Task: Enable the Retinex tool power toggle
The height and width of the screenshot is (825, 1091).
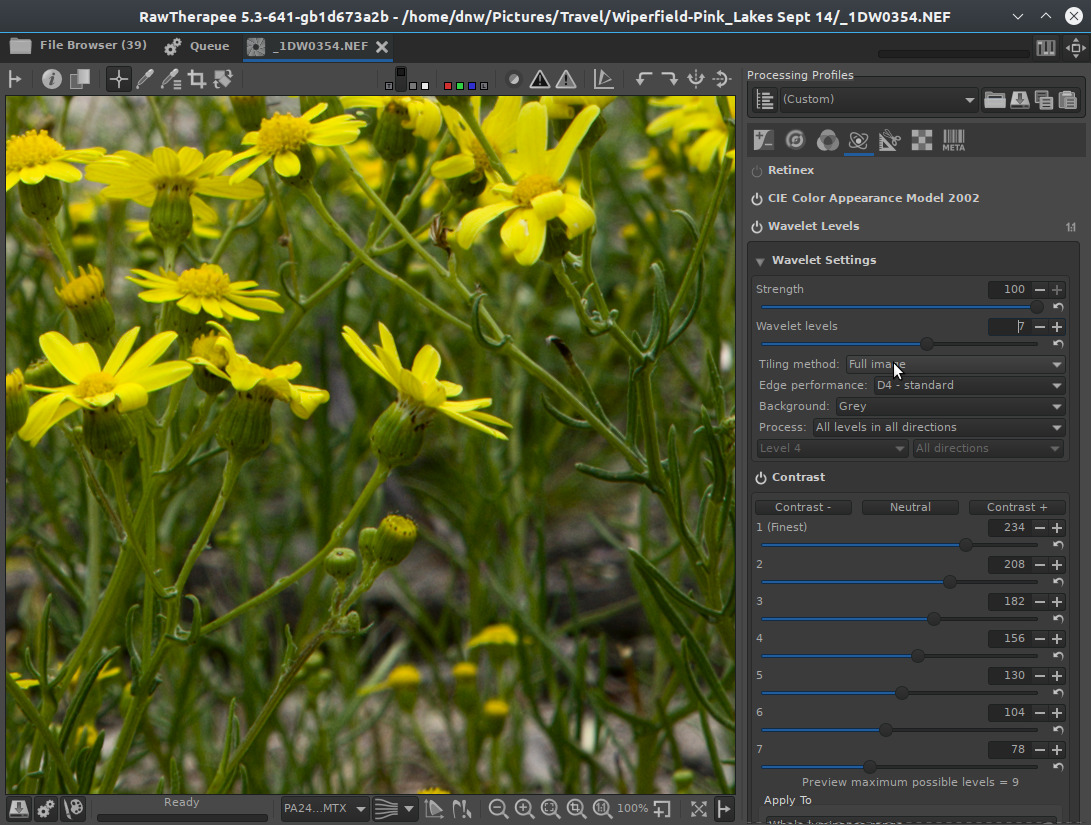Action: (x=757, y=171)
